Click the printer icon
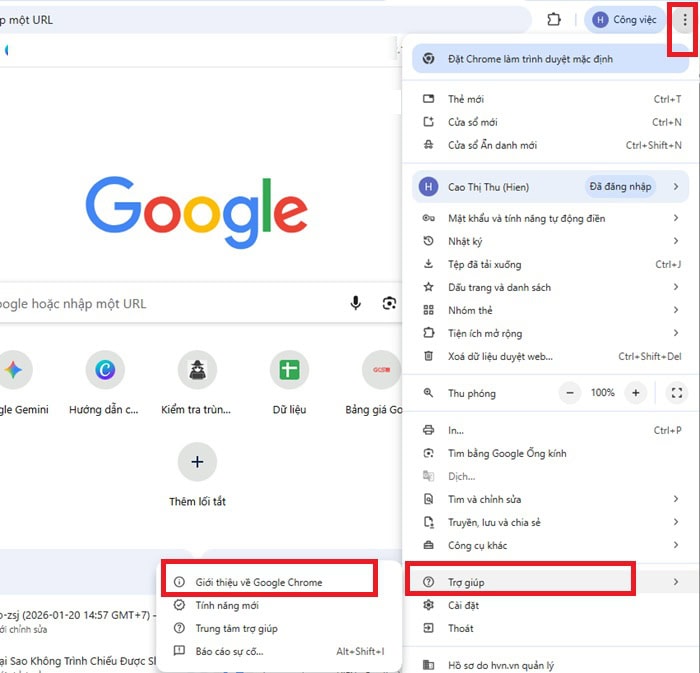Viewport: 700px width, 673px height. click(428, 430)
